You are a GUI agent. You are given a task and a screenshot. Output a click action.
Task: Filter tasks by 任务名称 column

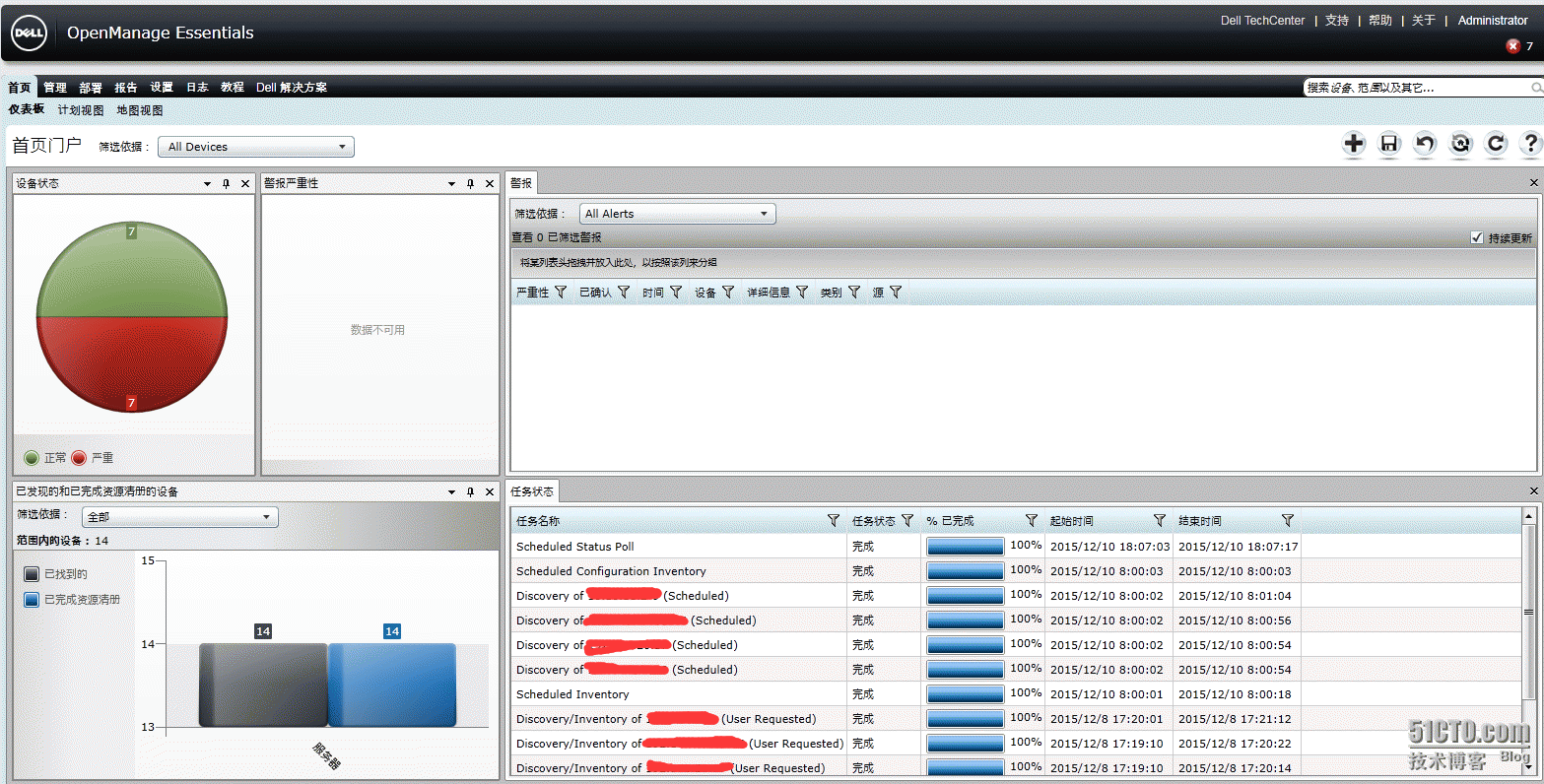pyautogui.click(x=834, y=520)
